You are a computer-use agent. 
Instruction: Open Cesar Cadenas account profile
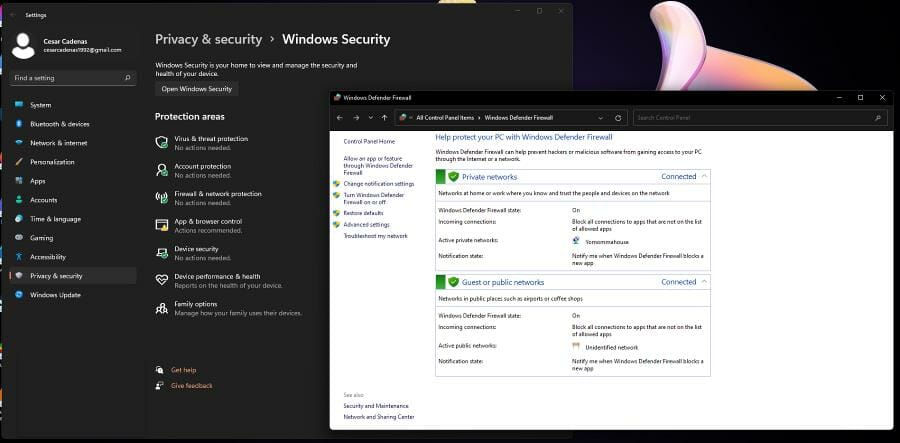[x=69, y=45]
